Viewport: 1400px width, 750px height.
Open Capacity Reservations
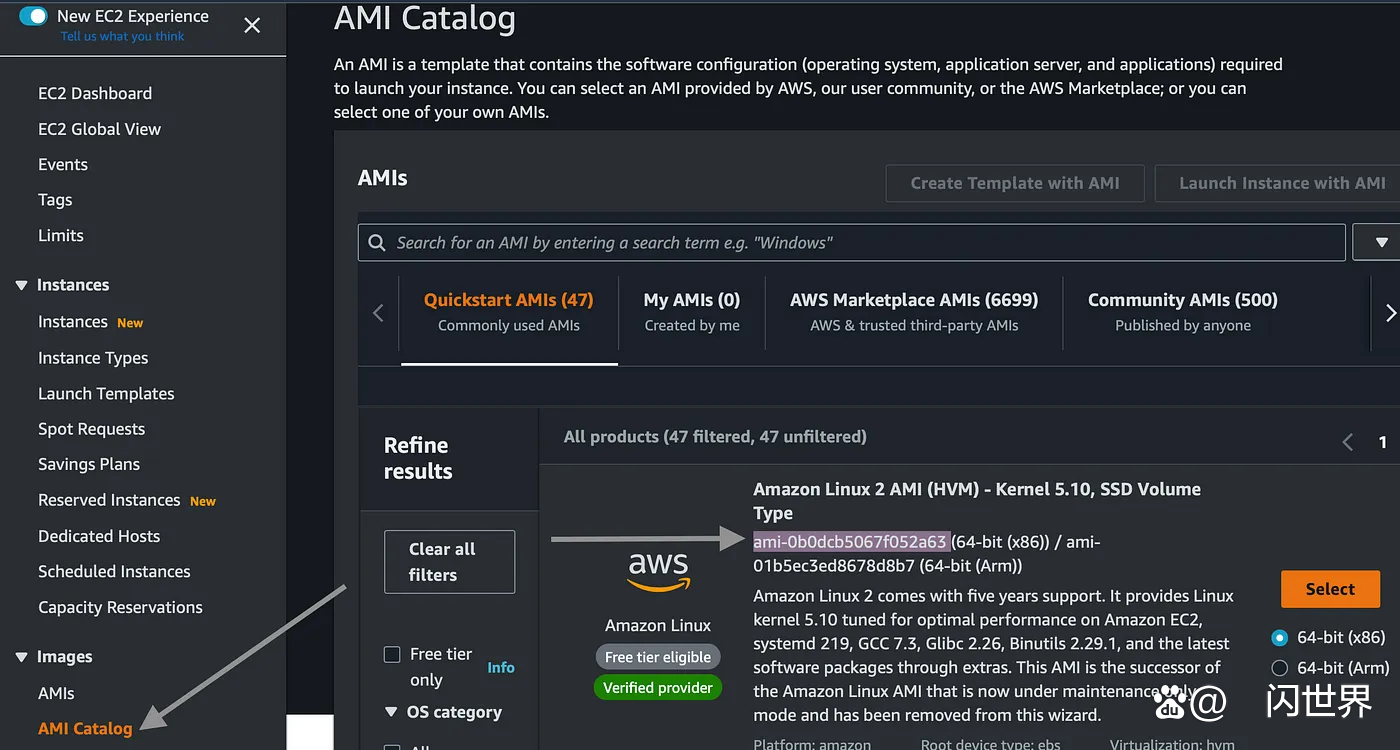[x=120, y=607]
